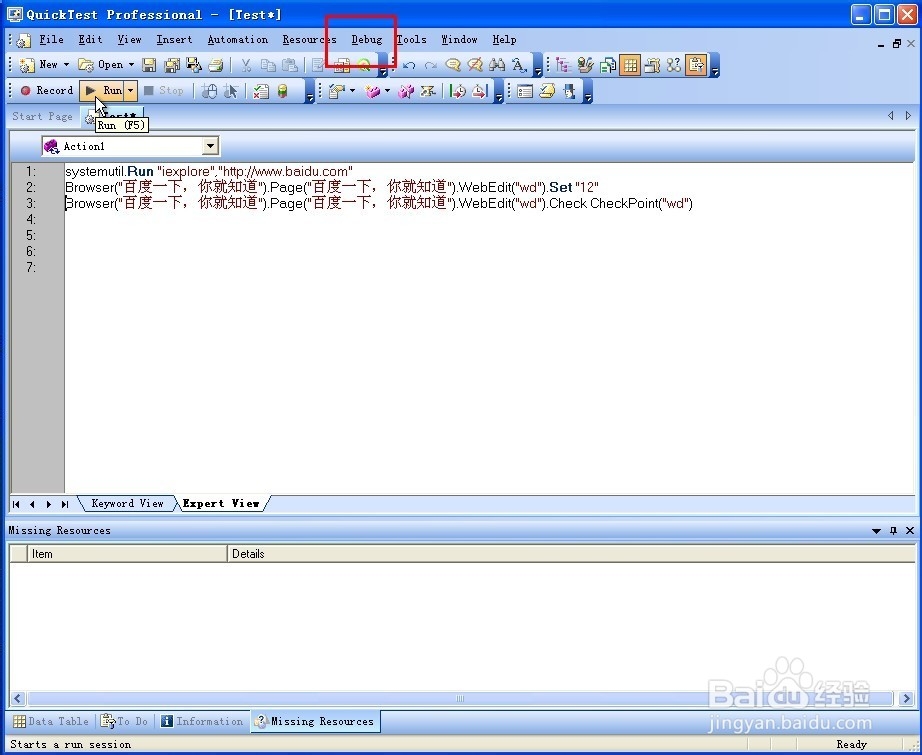Click the scroll with checkmark toolbar icon
The width and height of the screenshot is (922, 755).
coord(547,91)
